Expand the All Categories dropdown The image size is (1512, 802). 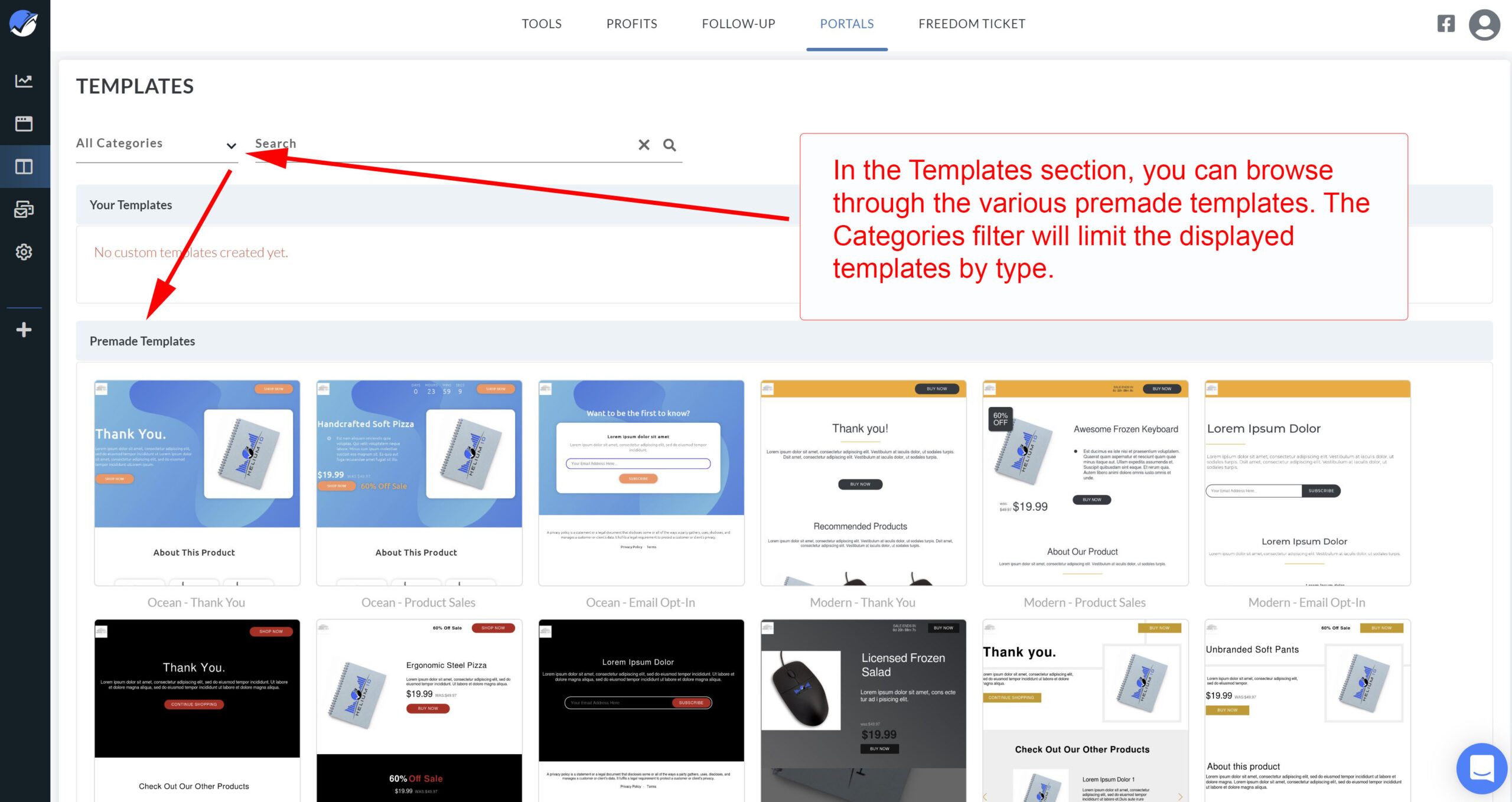(x=157, y=144)
